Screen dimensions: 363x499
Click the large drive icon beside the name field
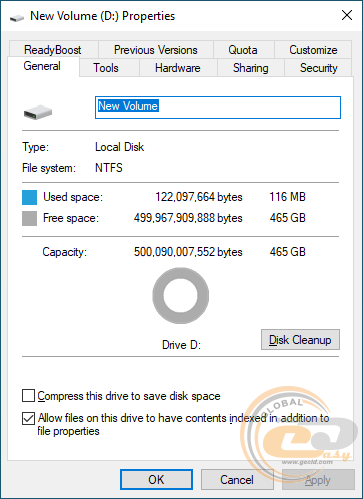[x=38, y=112]
